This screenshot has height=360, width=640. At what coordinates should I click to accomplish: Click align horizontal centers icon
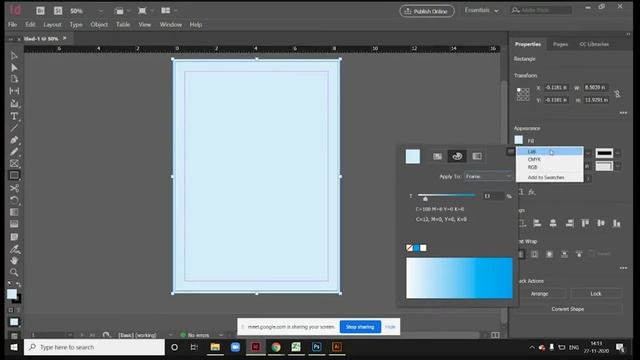(x=553, y=223)
